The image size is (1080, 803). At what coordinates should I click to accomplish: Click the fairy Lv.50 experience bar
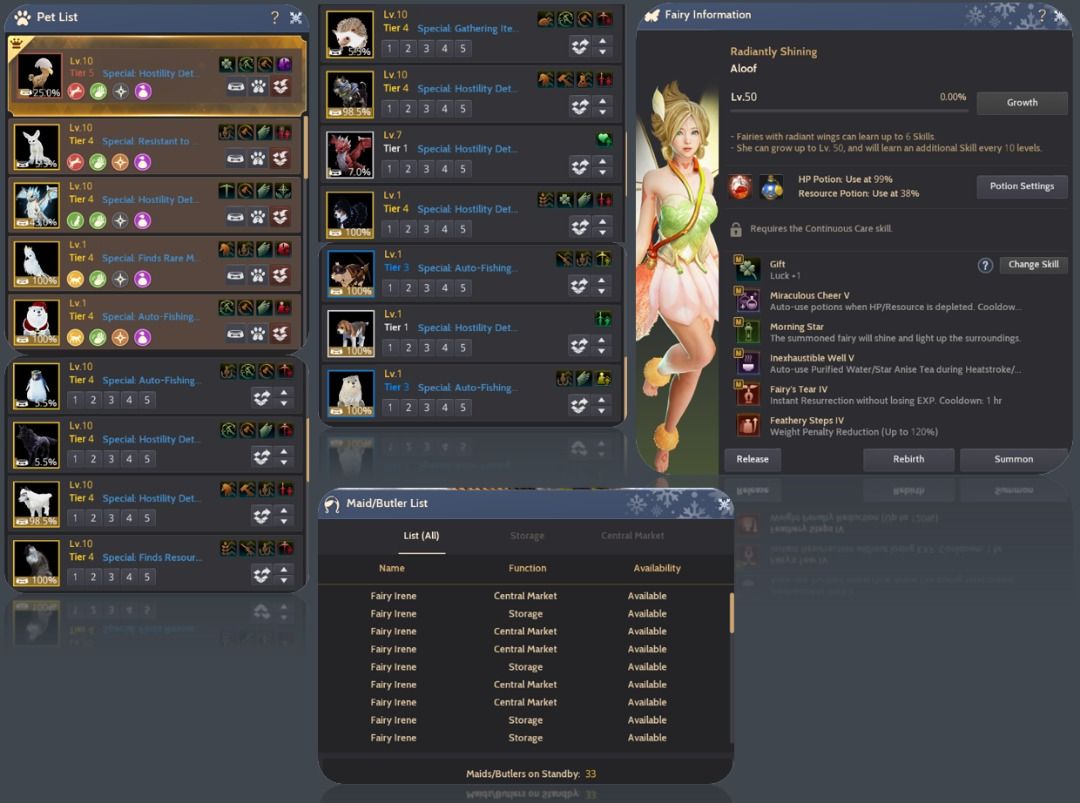(x=849, y=110)
